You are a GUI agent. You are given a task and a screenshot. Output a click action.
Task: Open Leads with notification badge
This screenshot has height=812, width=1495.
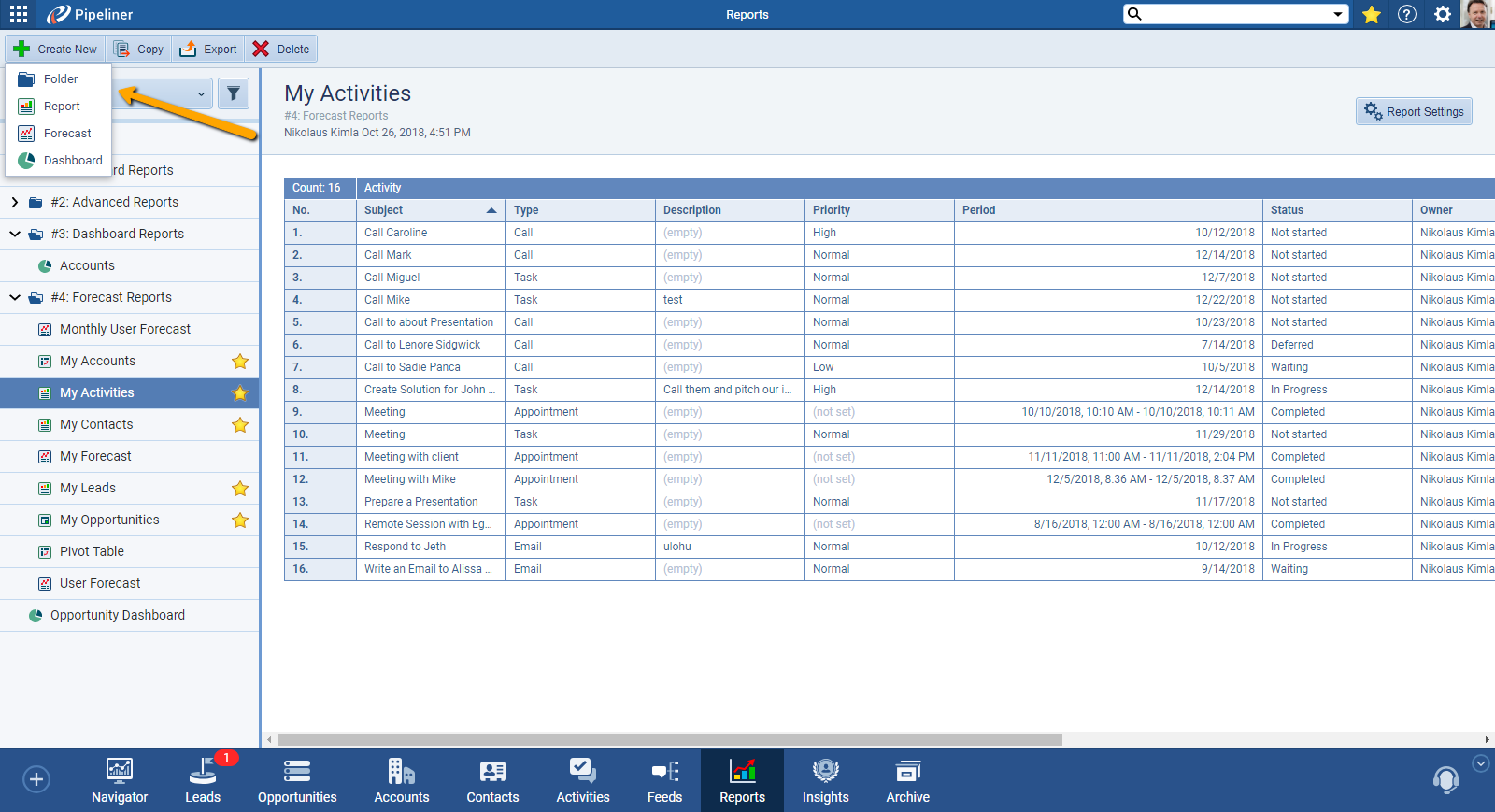pos(203,780)
